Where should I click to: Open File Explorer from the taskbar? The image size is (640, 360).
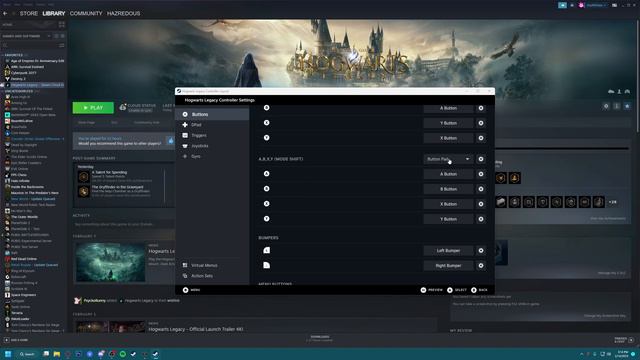click(57, 354)
